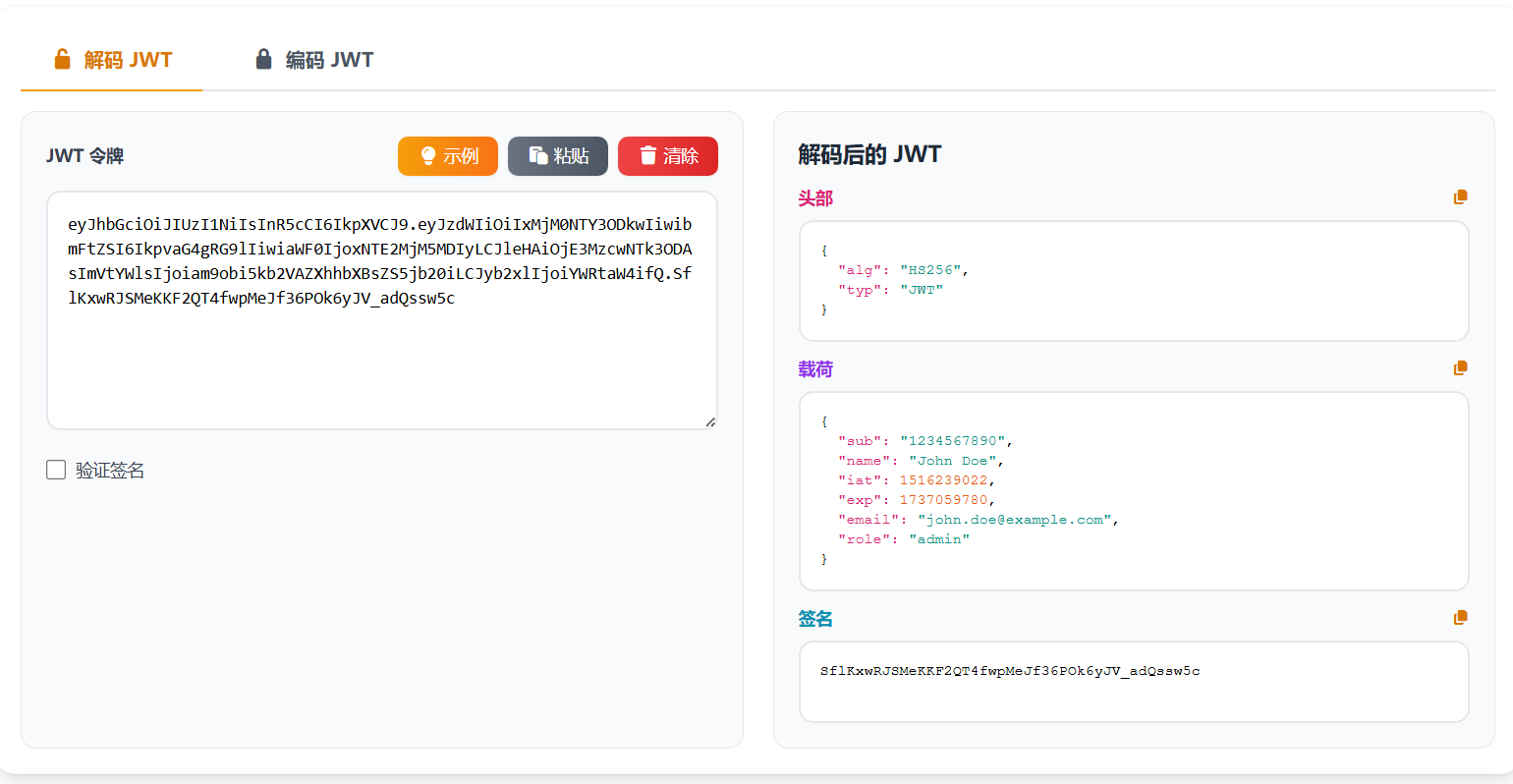
Task: Click the 解码后的 JWT title
Action: [x=869, y=154]
